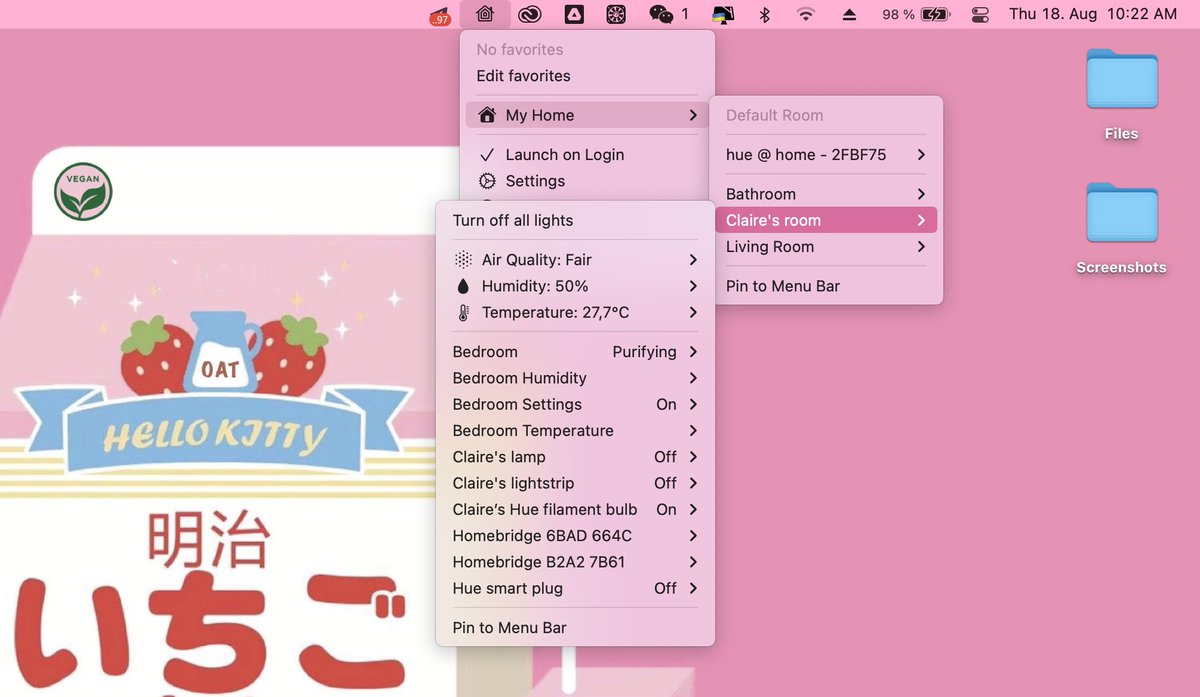The image size is (1200, 697).
Task: Click the date and time in menu bar
Action: click(x=1093, y=14)
